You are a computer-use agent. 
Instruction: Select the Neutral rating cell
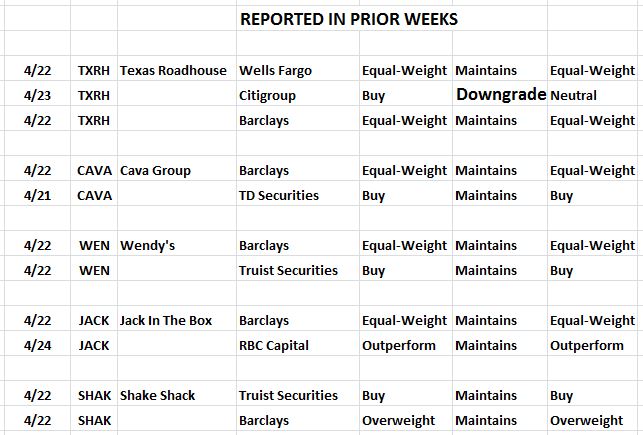pos(573,96)
